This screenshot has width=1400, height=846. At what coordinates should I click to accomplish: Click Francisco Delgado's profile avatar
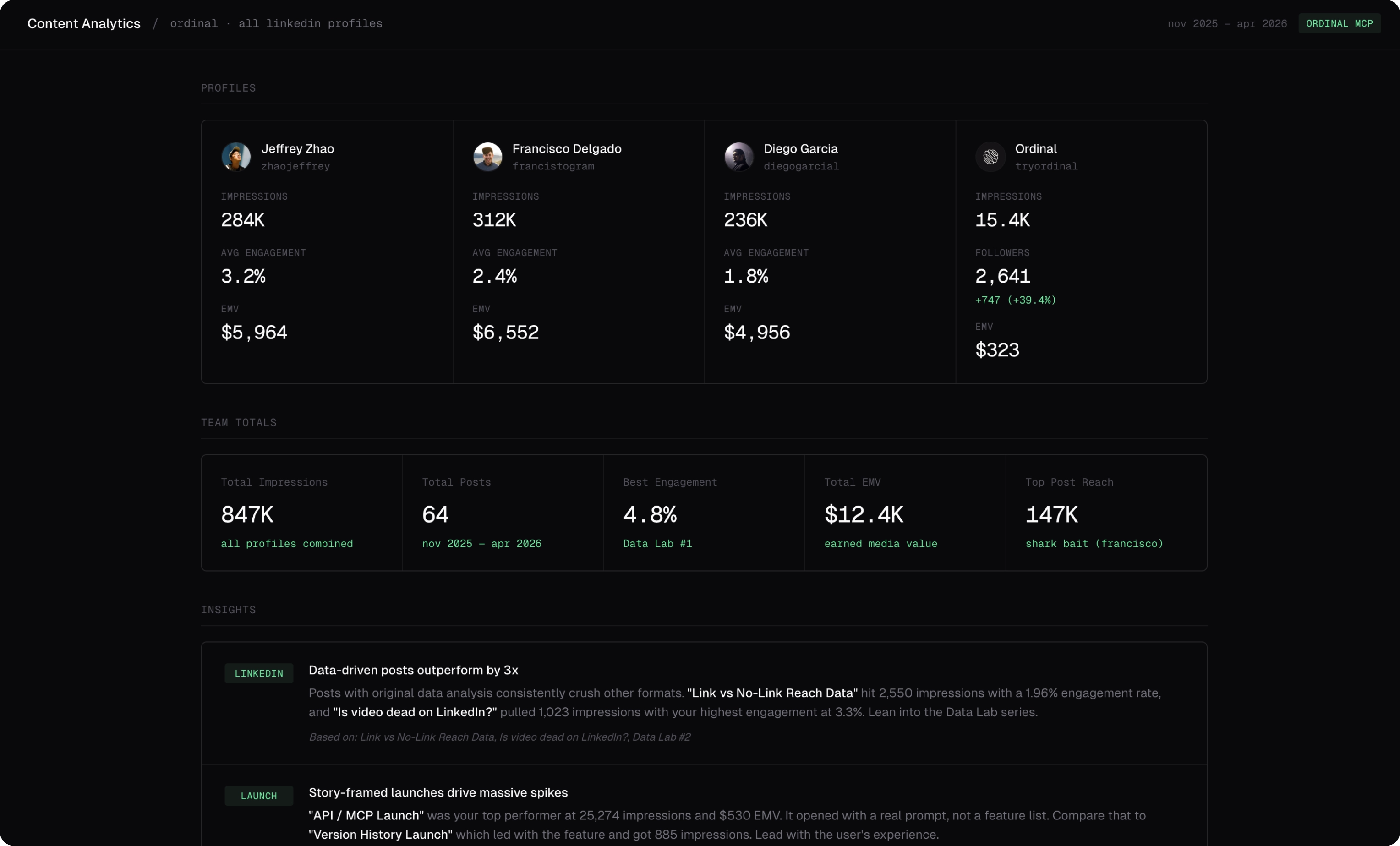pyautogui.click(x=487, y=157)
